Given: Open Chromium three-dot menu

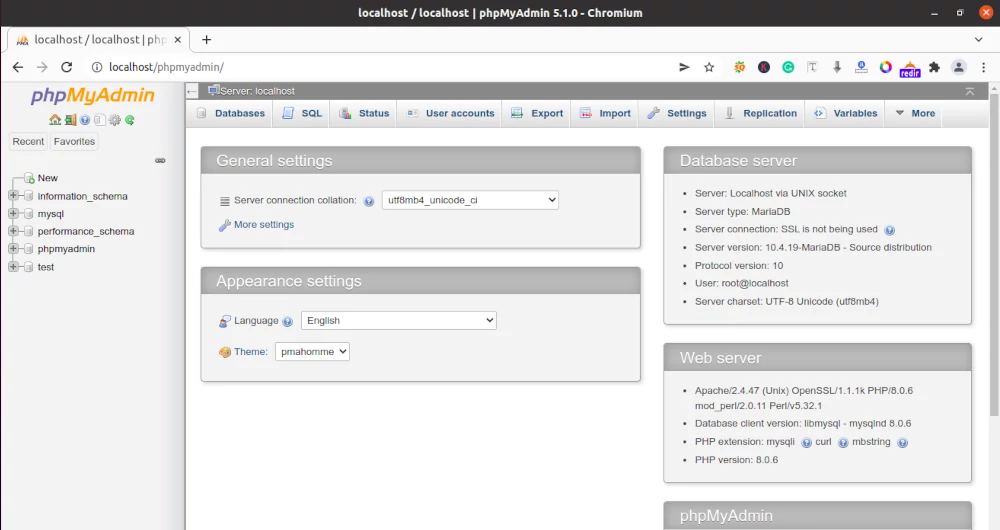Looking at the screenshot, I should [983, 67].
